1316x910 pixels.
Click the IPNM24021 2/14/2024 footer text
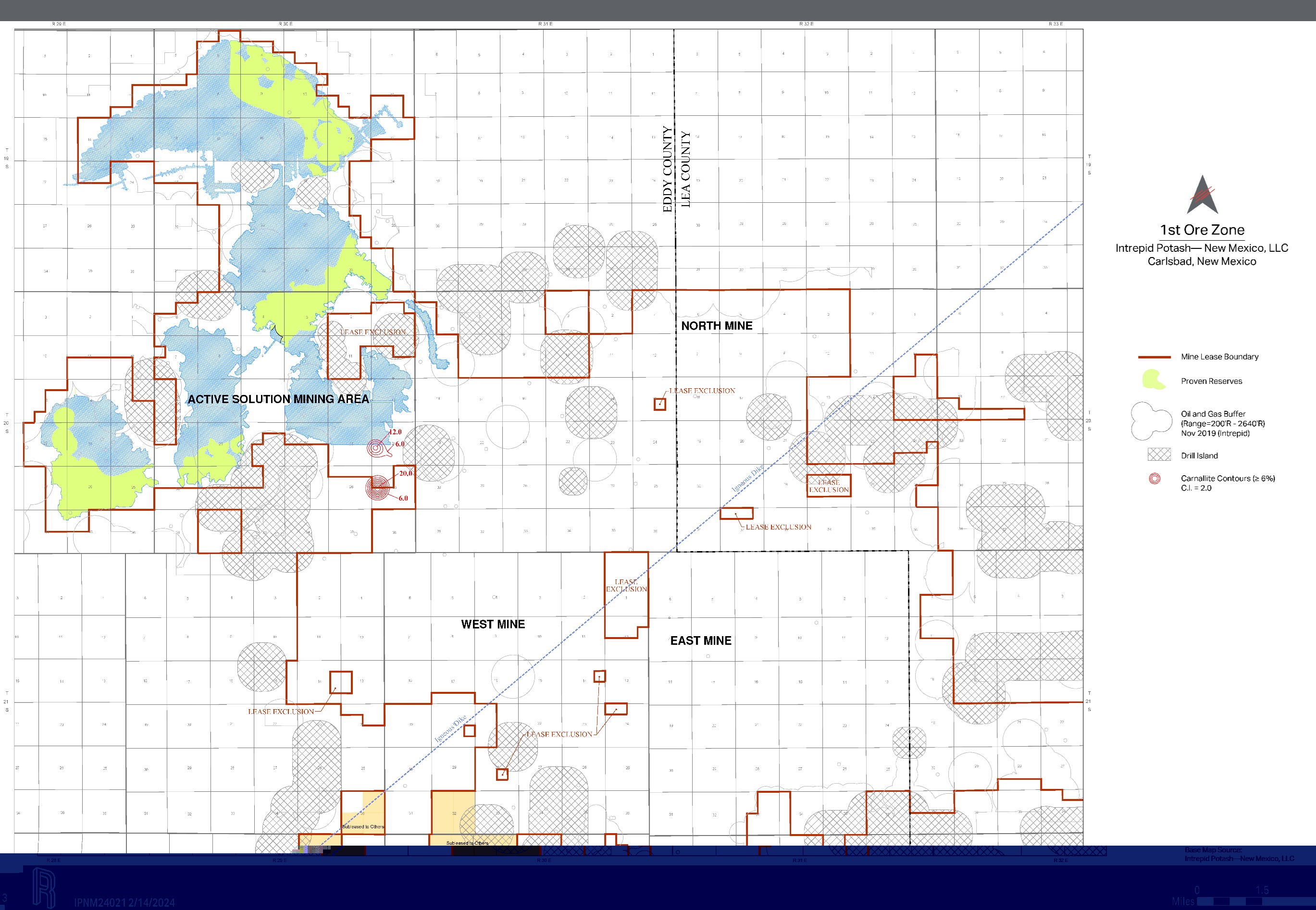click(x=124, y=903)
